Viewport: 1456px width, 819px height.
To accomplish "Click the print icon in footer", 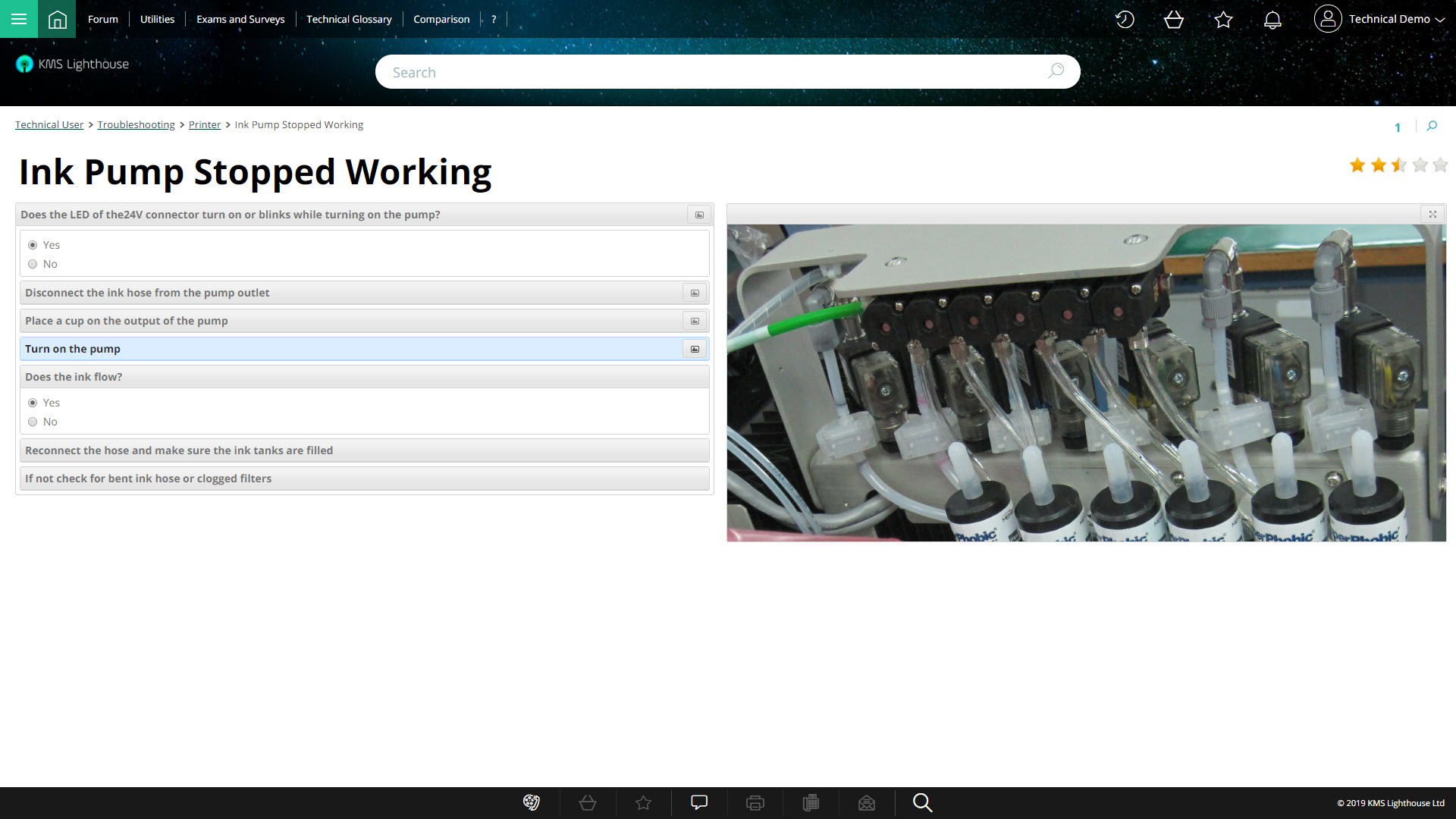I will pos(755,802).
